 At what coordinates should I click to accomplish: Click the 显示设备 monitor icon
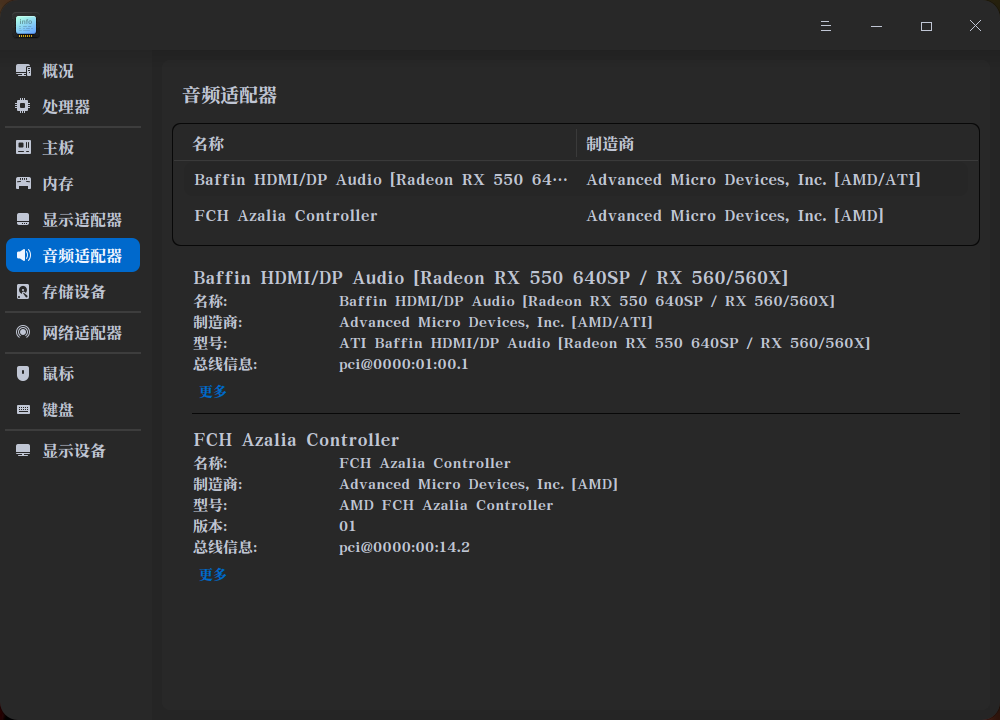click(24, 451)
